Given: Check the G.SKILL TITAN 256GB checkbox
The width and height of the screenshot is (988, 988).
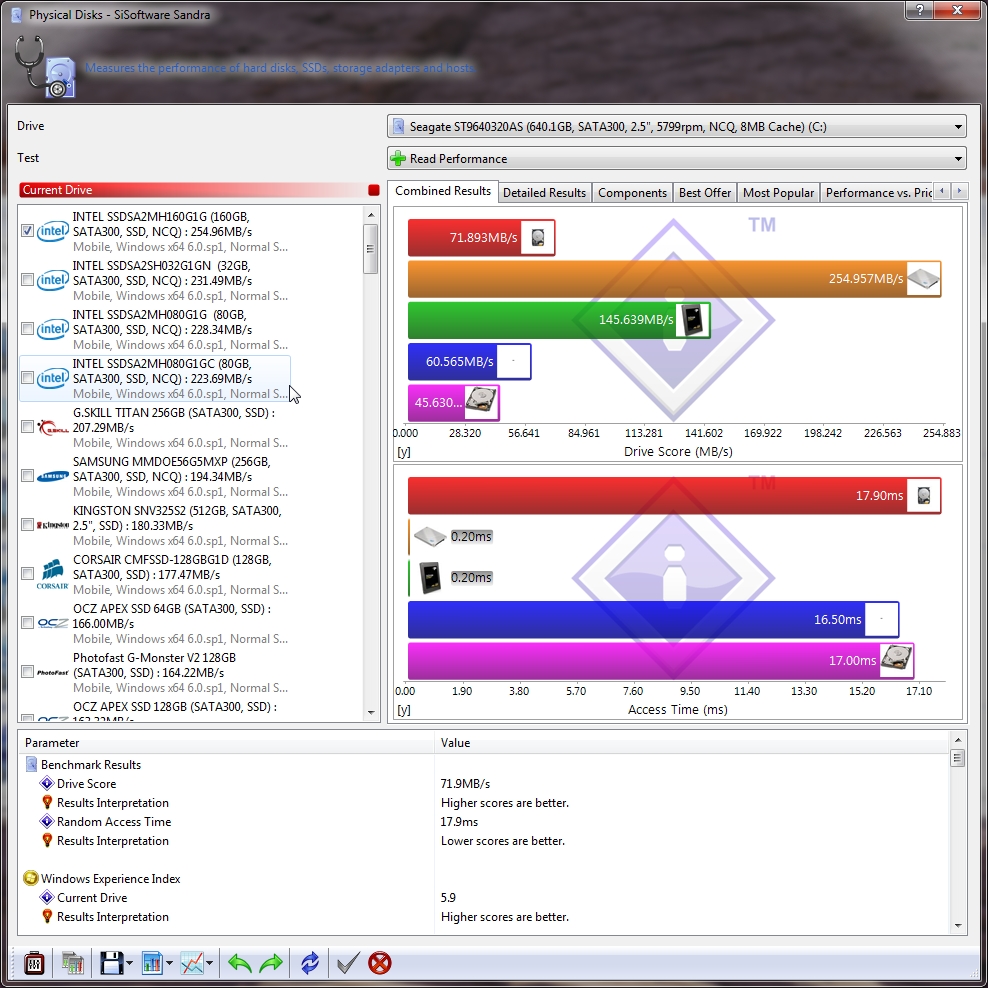Looking at the screenshot, I should 27,427.
